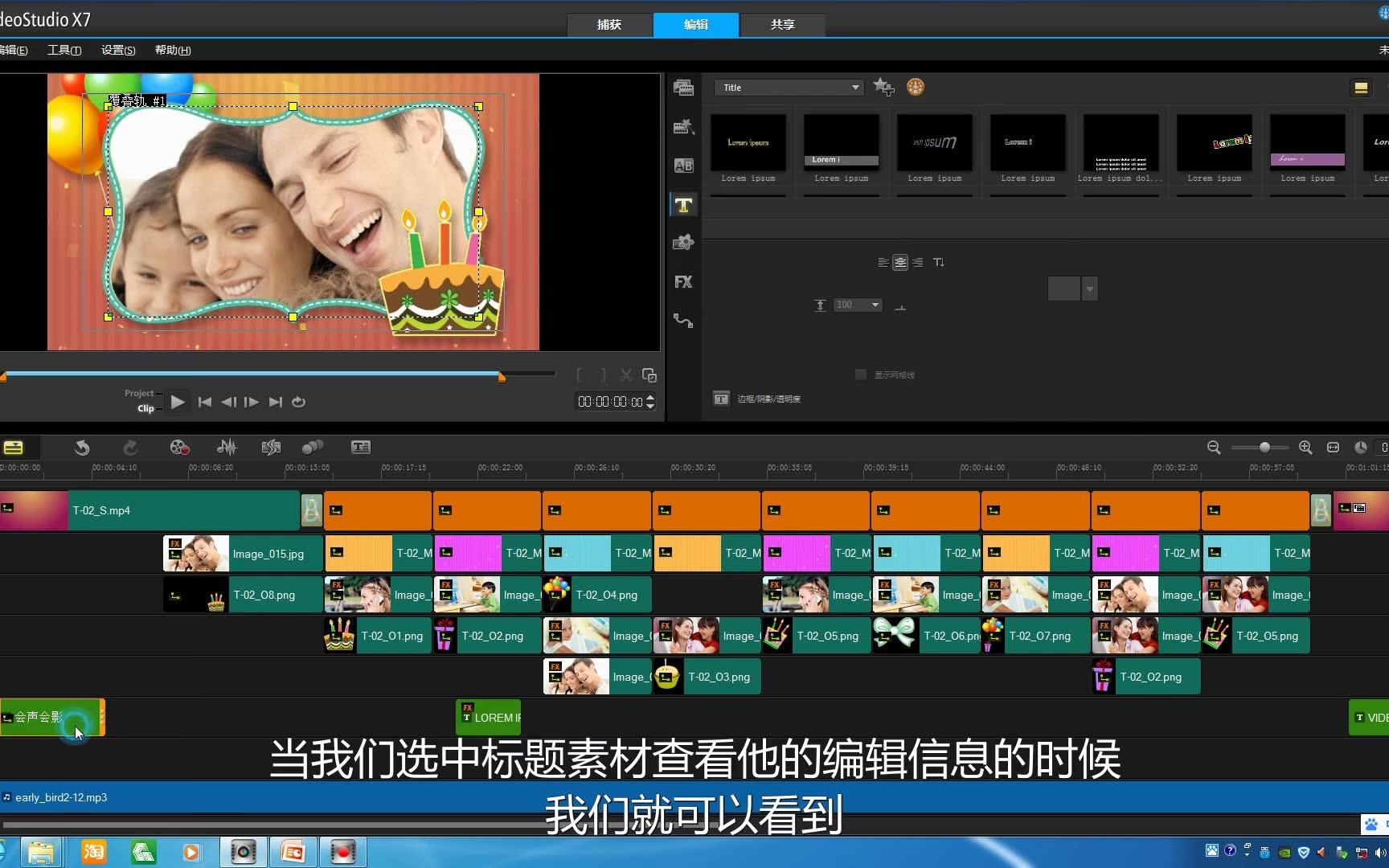The height and width of the screenshot is (868, 1389).
Task: Open the Media library panel icon
Action: (683, 88)
